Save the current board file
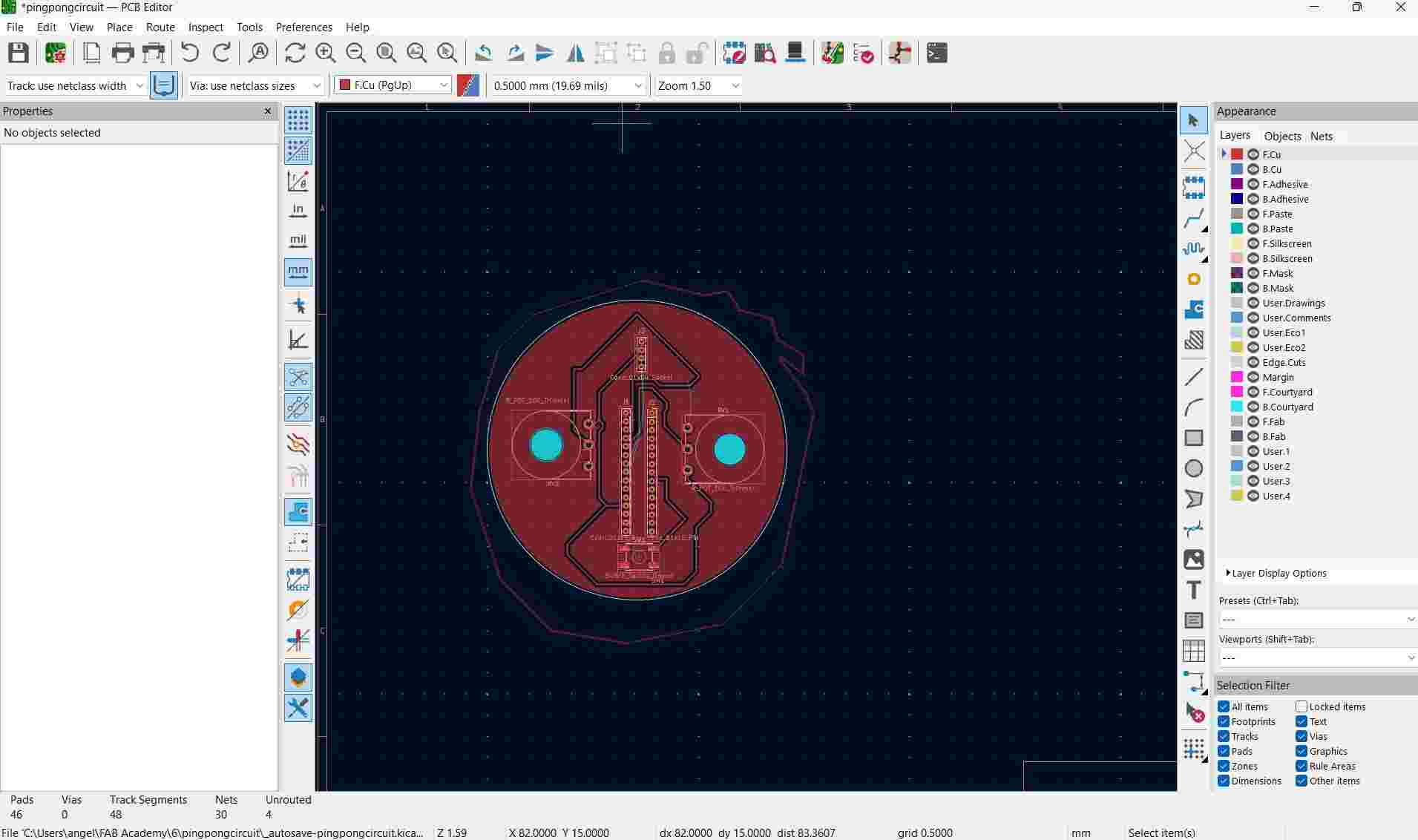Image resolution: width=1418 pixels, height=840 pixels. coord(18,53)
